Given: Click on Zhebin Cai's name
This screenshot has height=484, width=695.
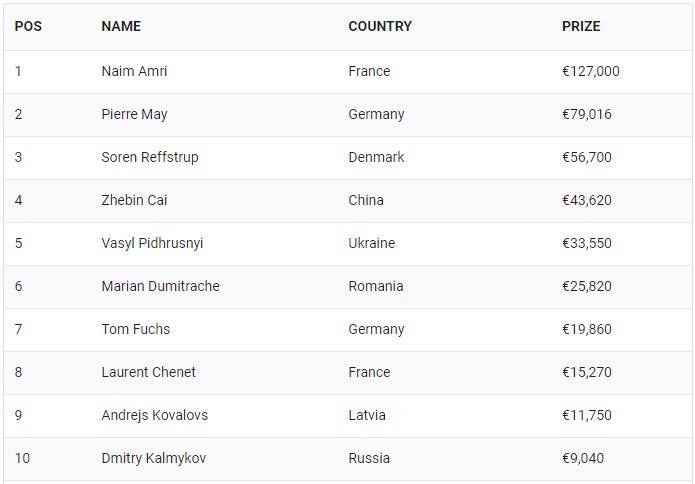Looking at the screenshot, I should tap(134, 200).
